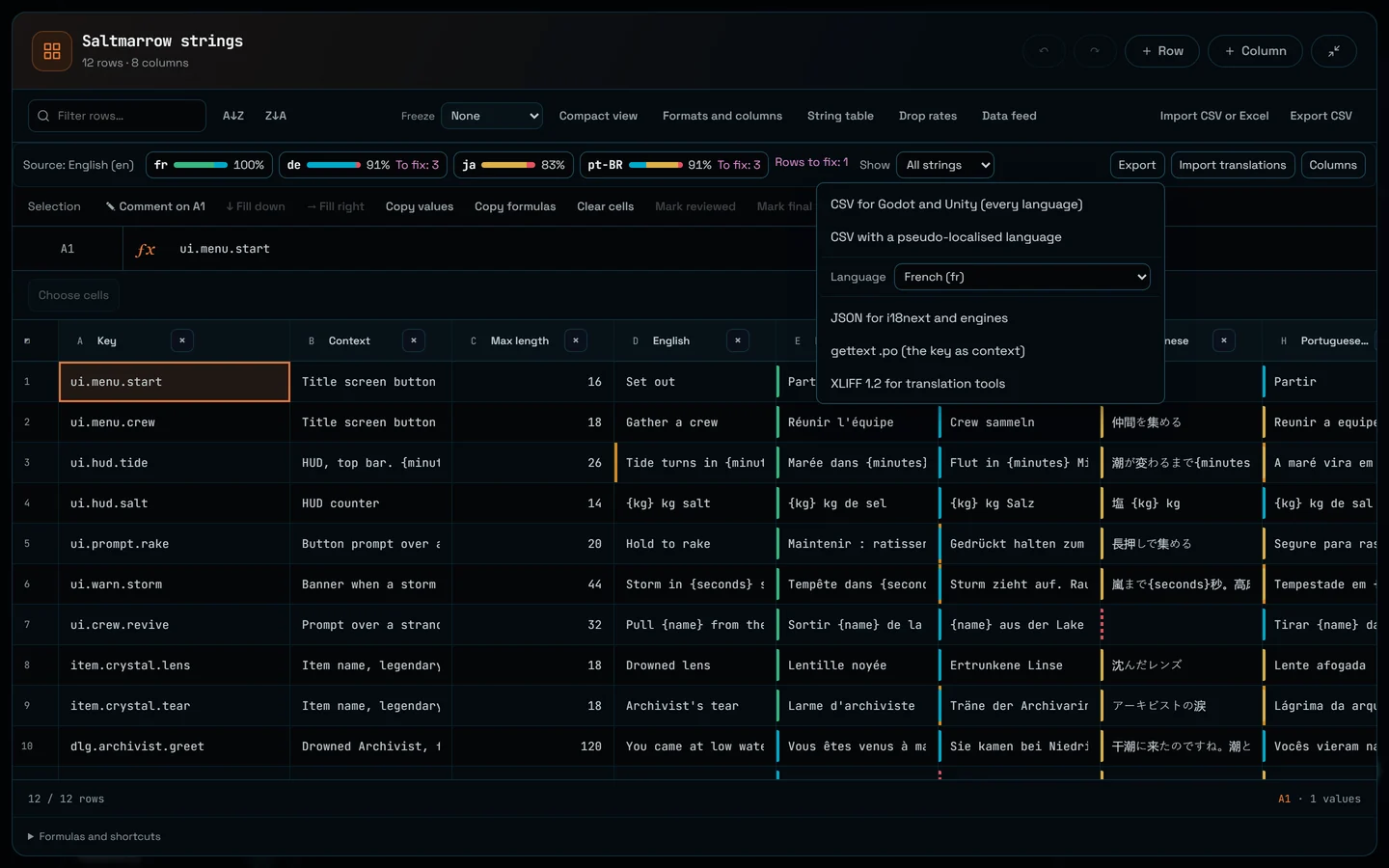
Task: Focus the Filter rows search field
Action: (117, 116)
